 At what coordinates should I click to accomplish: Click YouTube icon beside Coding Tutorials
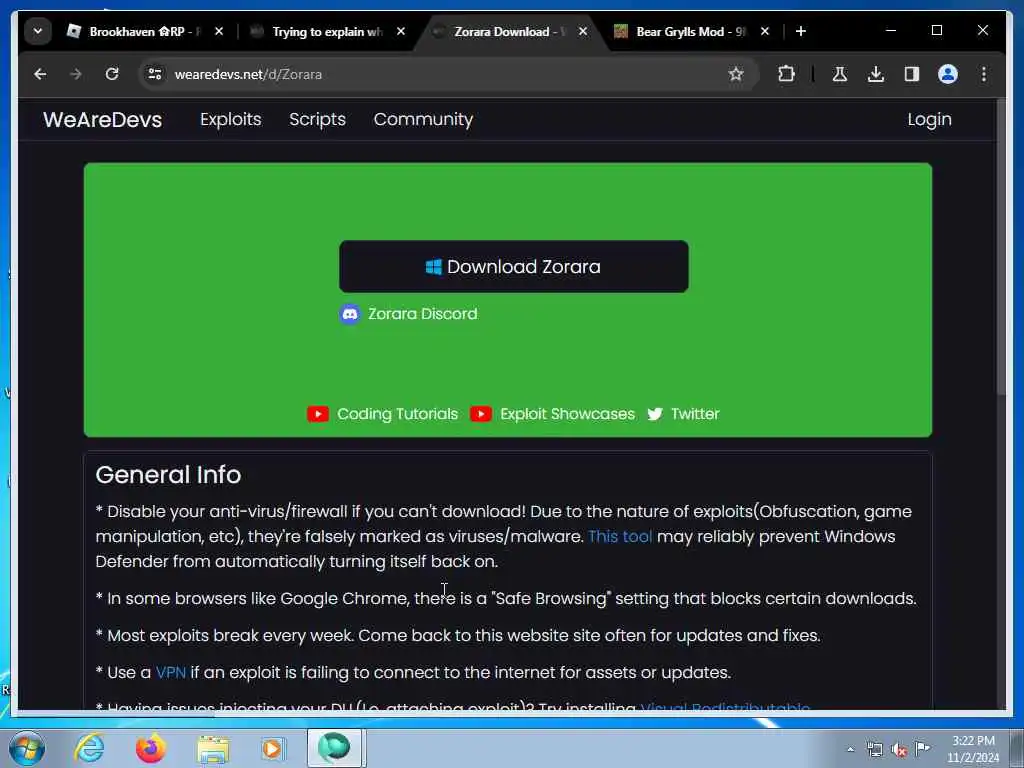tap(318, 414)
